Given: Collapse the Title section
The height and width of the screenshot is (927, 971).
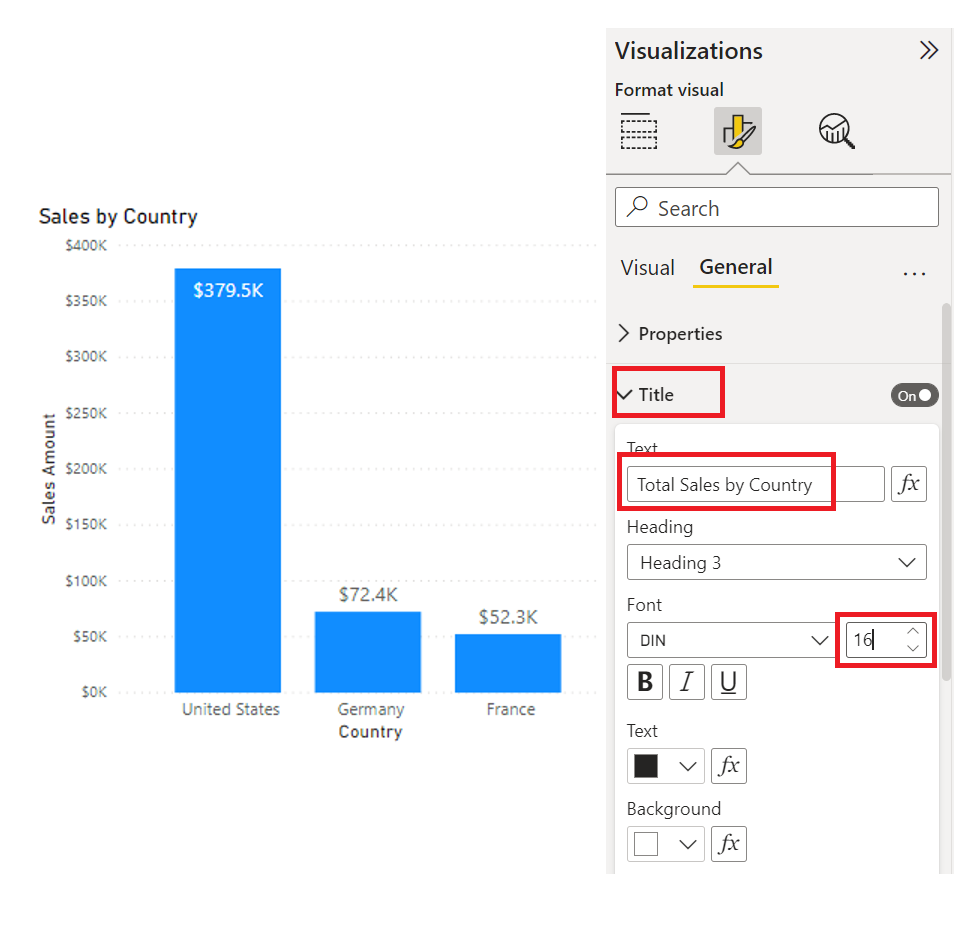Looking at the screenshot, I should [625, 394].
